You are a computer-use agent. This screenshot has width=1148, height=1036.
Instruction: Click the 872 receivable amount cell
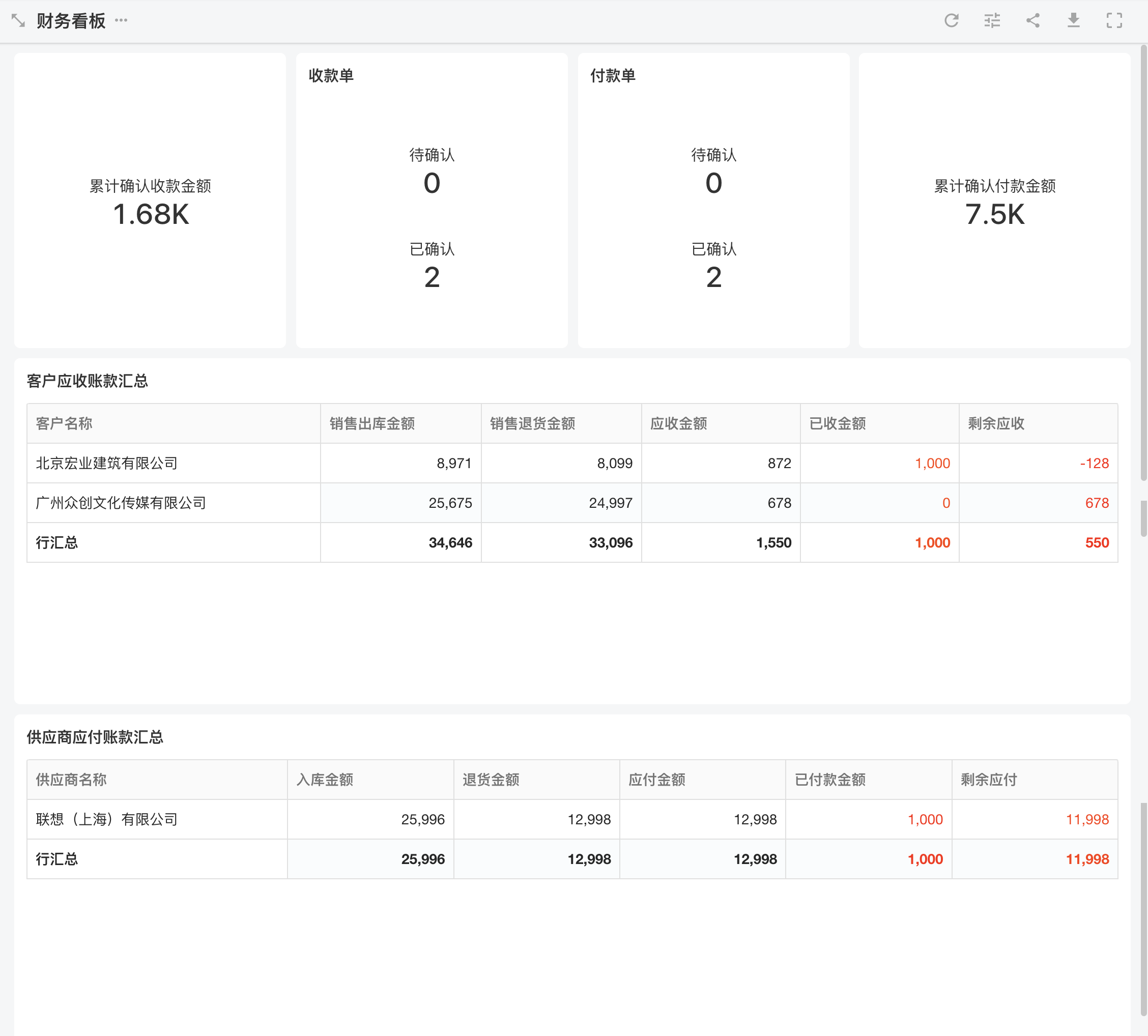(721, 464)
